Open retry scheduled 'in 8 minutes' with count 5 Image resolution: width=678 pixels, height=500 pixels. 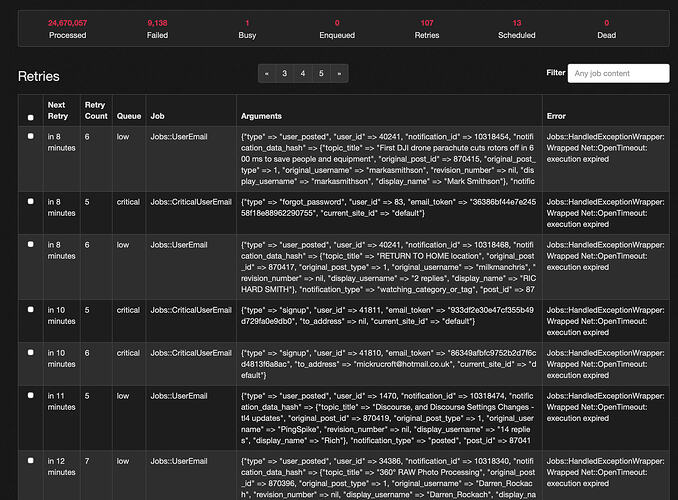point(61,208)
